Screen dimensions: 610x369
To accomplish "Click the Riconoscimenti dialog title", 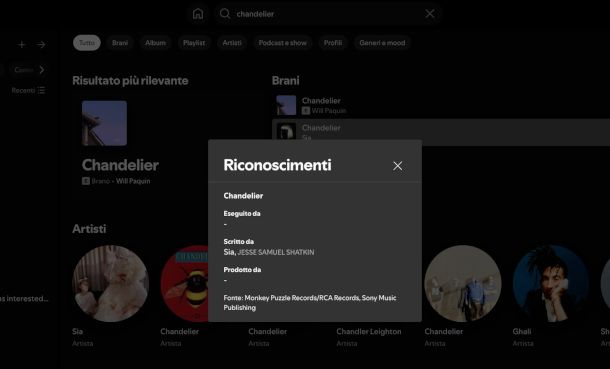I will tap(277, 165).
